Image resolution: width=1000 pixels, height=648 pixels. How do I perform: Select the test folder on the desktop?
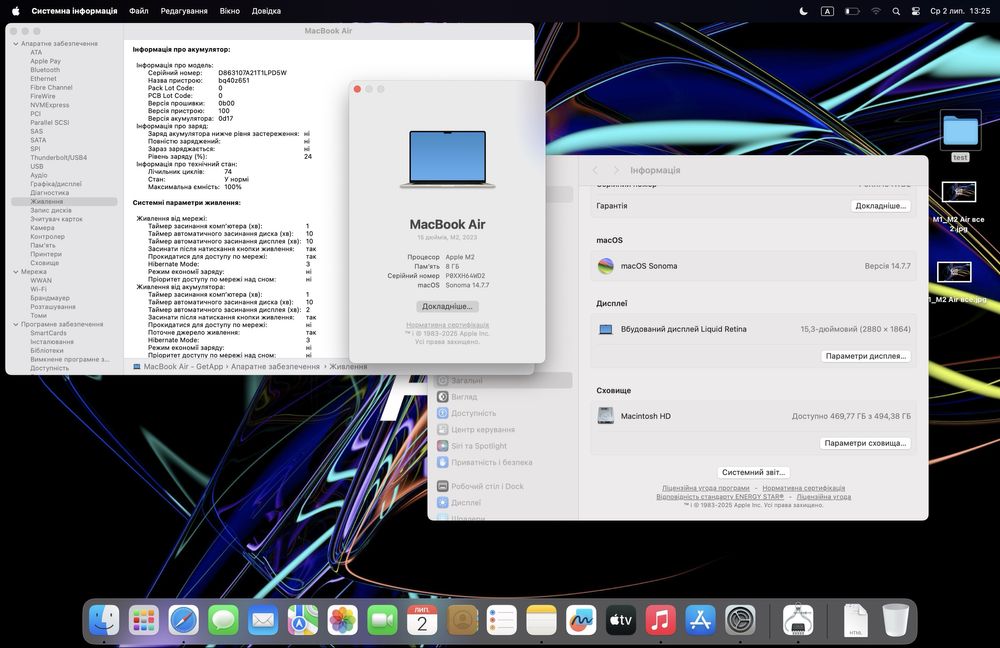pos(960,137)
